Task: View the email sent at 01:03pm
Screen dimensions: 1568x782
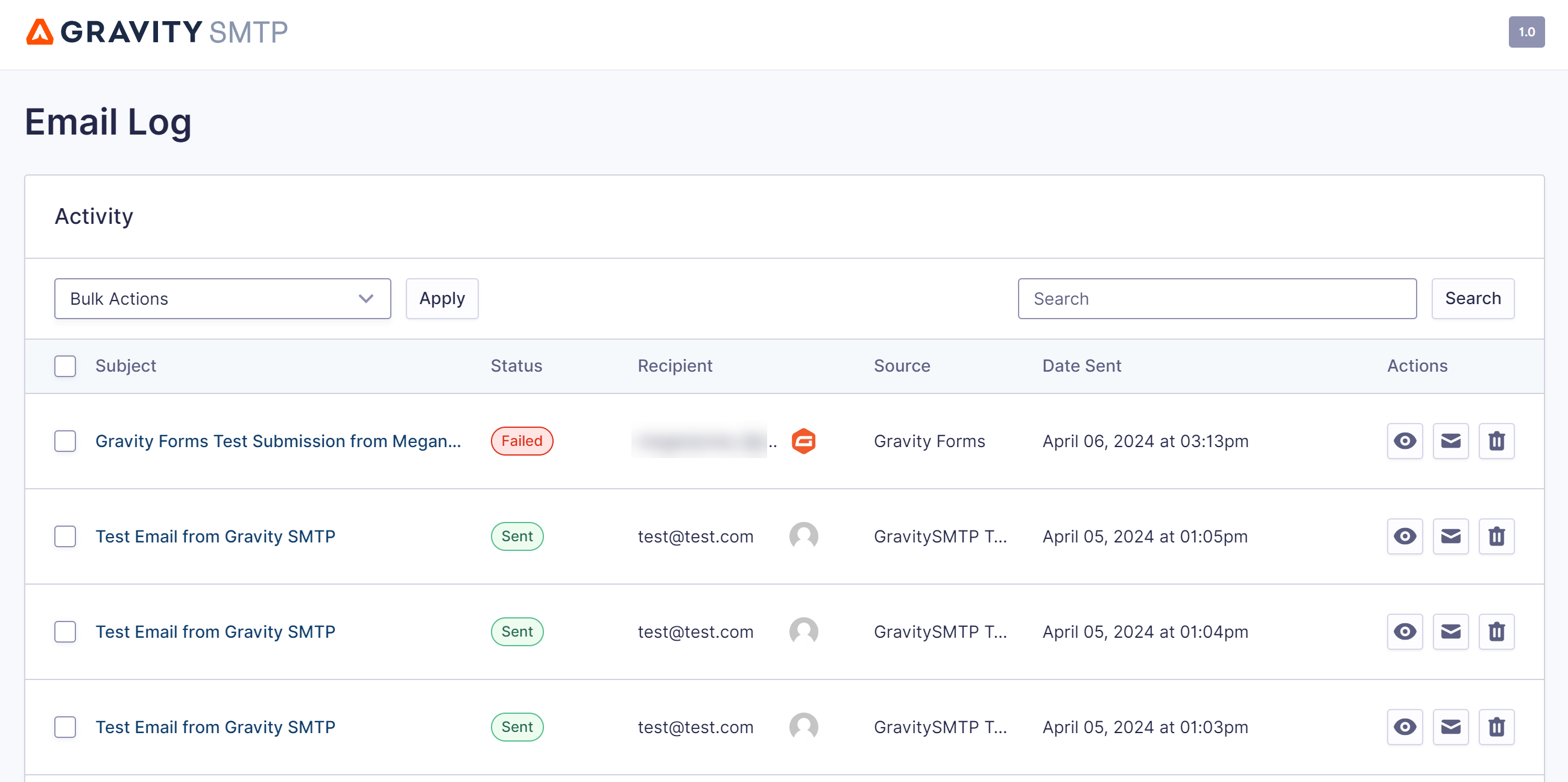Action: (x=1404, y=727)
